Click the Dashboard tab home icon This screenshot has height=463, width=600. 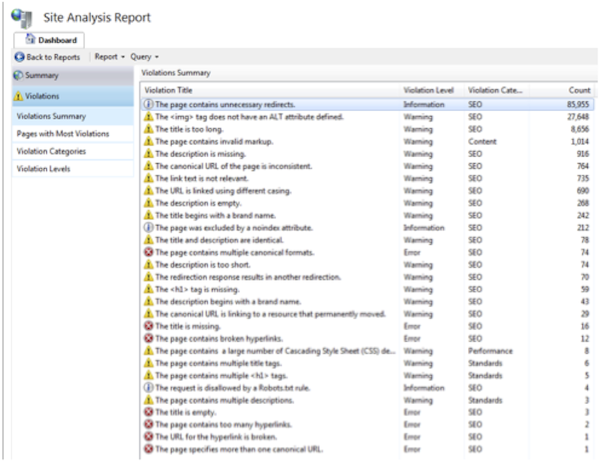tap(30, 39)
